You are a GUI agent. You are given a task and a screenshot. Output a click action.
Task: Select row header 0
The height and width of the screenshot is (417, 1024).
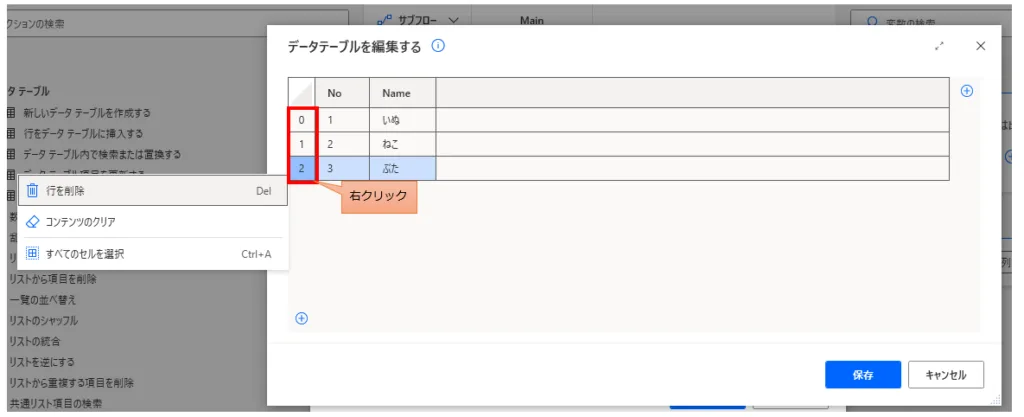[303, 119]
